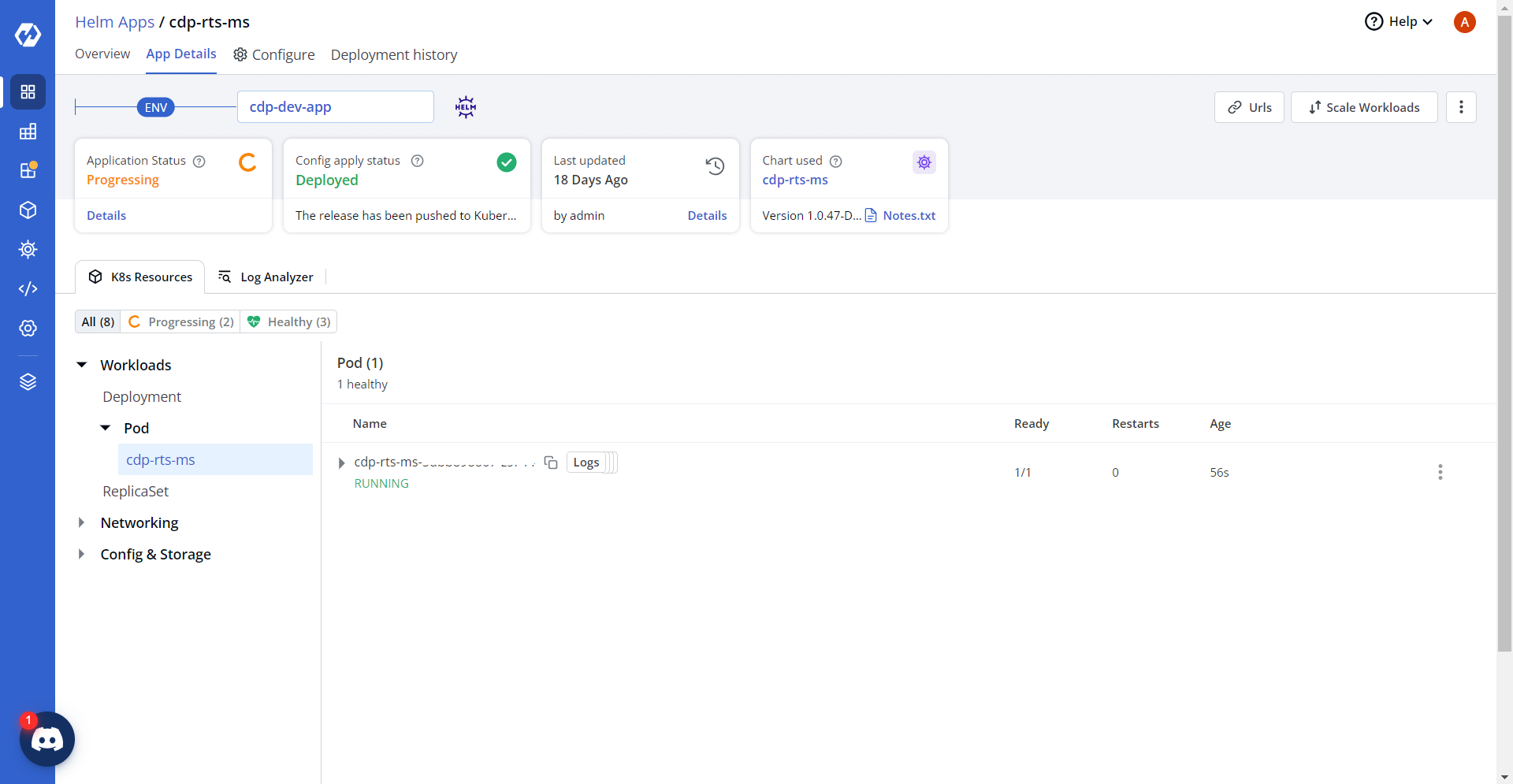Select the All (8) filter
Viewport: 1513px width, 784px height.
[98, 321]
